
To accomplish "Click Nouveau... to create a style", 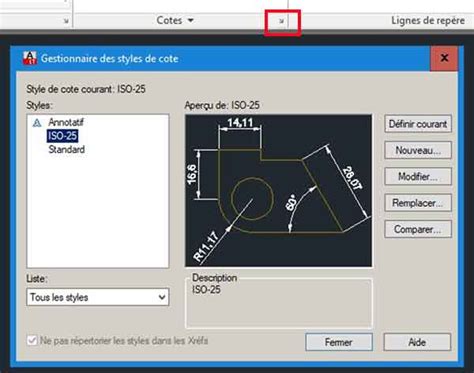I will pos(418,150).
